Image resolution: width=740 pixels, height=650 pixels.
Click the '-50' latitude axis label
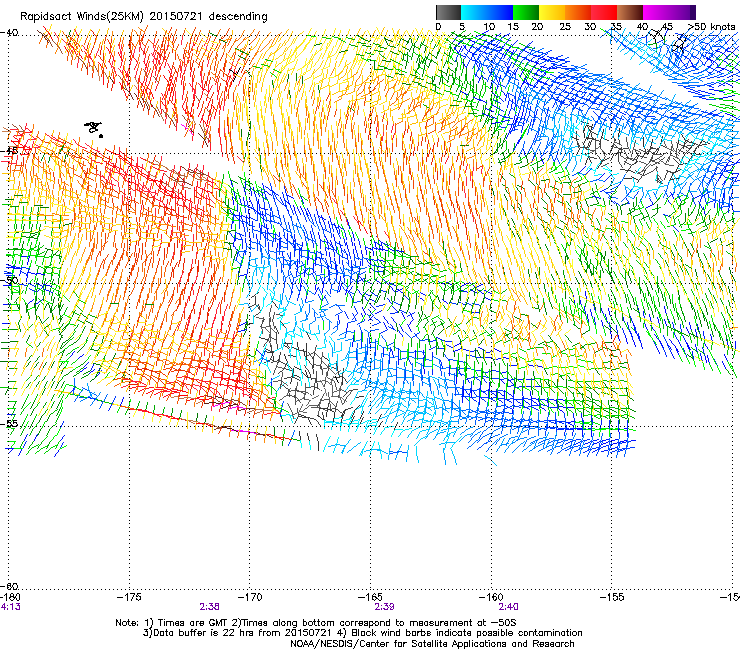(x=9, y=280)
